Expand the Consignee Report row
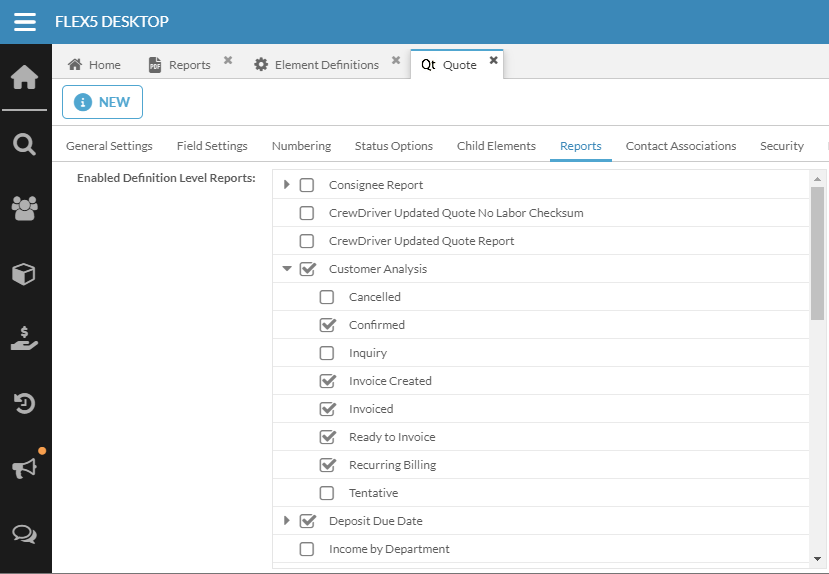 [287, 184]
